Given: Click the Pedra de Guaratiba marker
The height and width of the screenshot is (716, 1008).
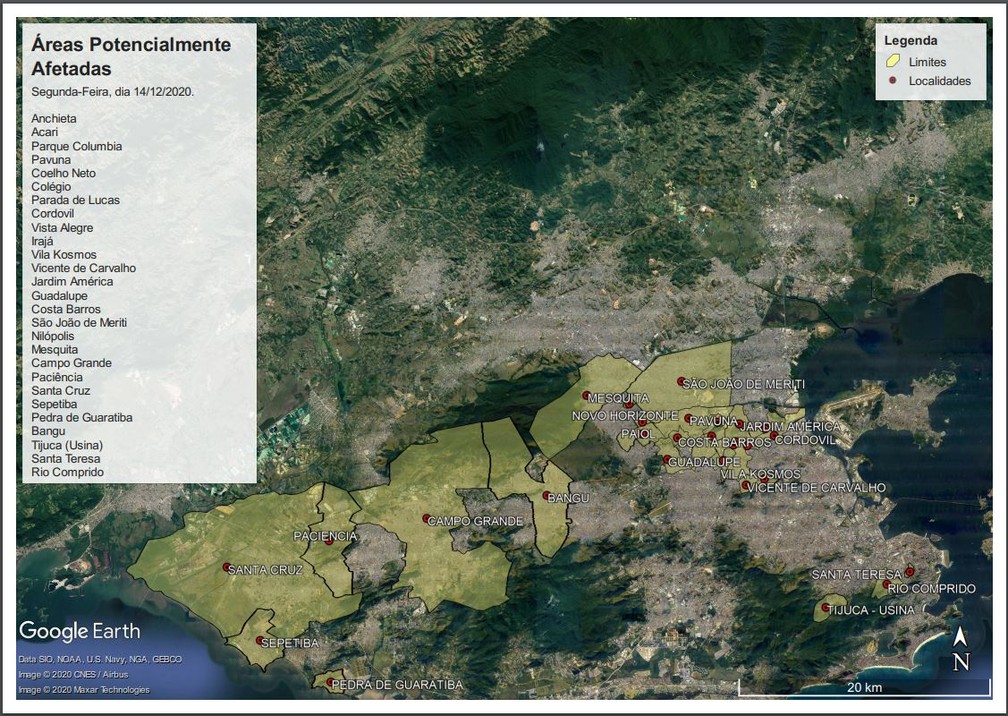Looking at the screenshot, I should 330,683.
